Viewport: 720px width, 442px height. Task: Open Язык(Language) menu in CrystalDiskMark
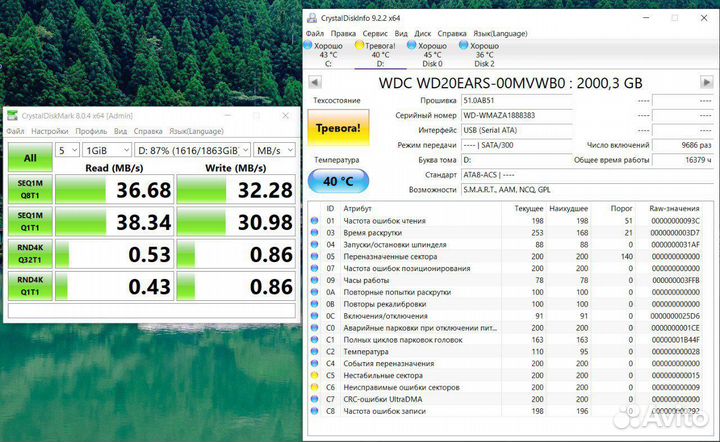(x=196, y=131)
